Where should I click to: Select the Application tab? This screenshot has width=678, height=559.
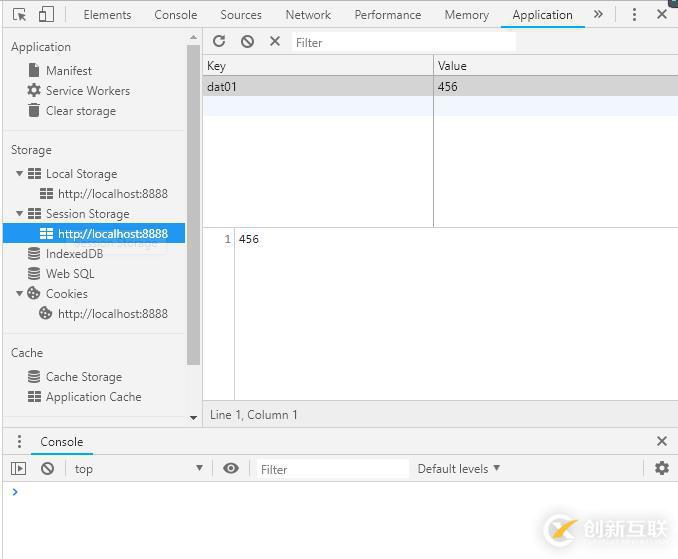click(x=542, y=15)
